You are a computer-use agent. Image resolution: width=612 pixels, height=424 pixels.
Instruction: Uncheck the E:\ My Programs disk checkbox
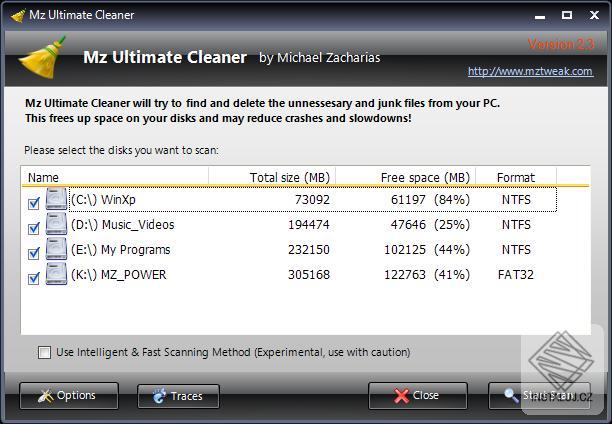(34, 253)
